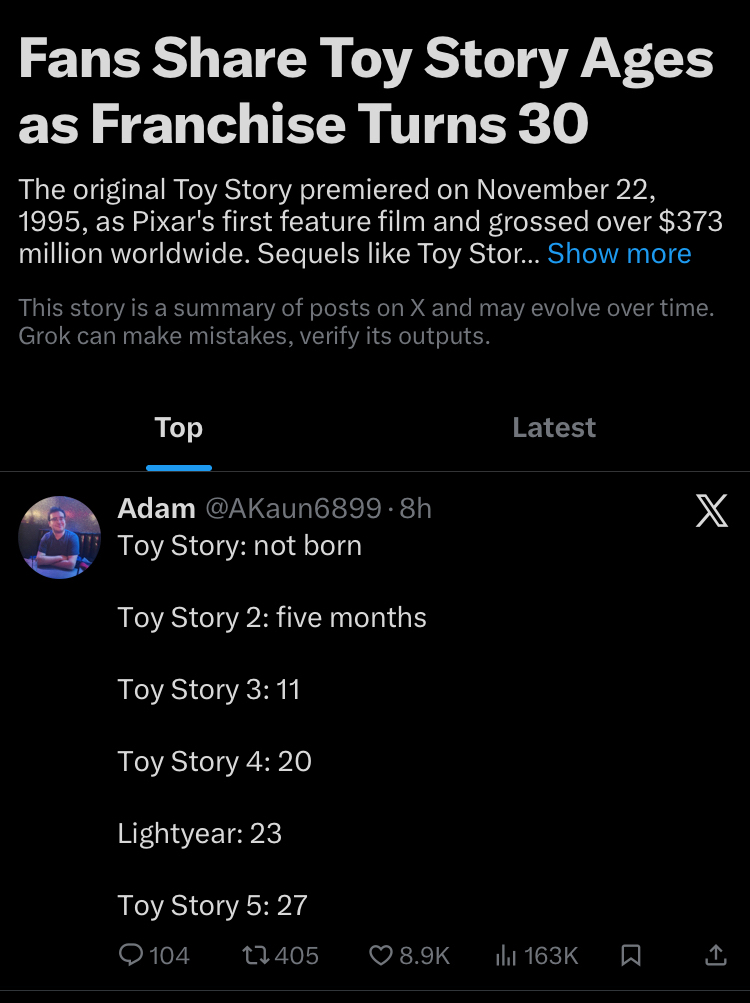Viewport: 750px width, 1003px height.
Task: Open view analytics bar chart icon
Action: point(506,956)
